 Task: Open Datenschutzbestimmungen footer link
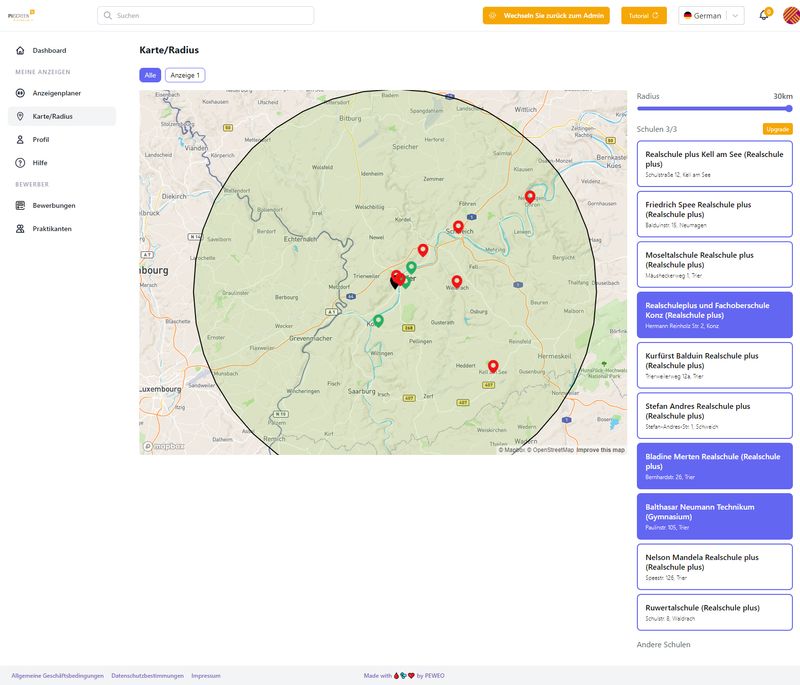pyautogui.click(x=147, y=676)
